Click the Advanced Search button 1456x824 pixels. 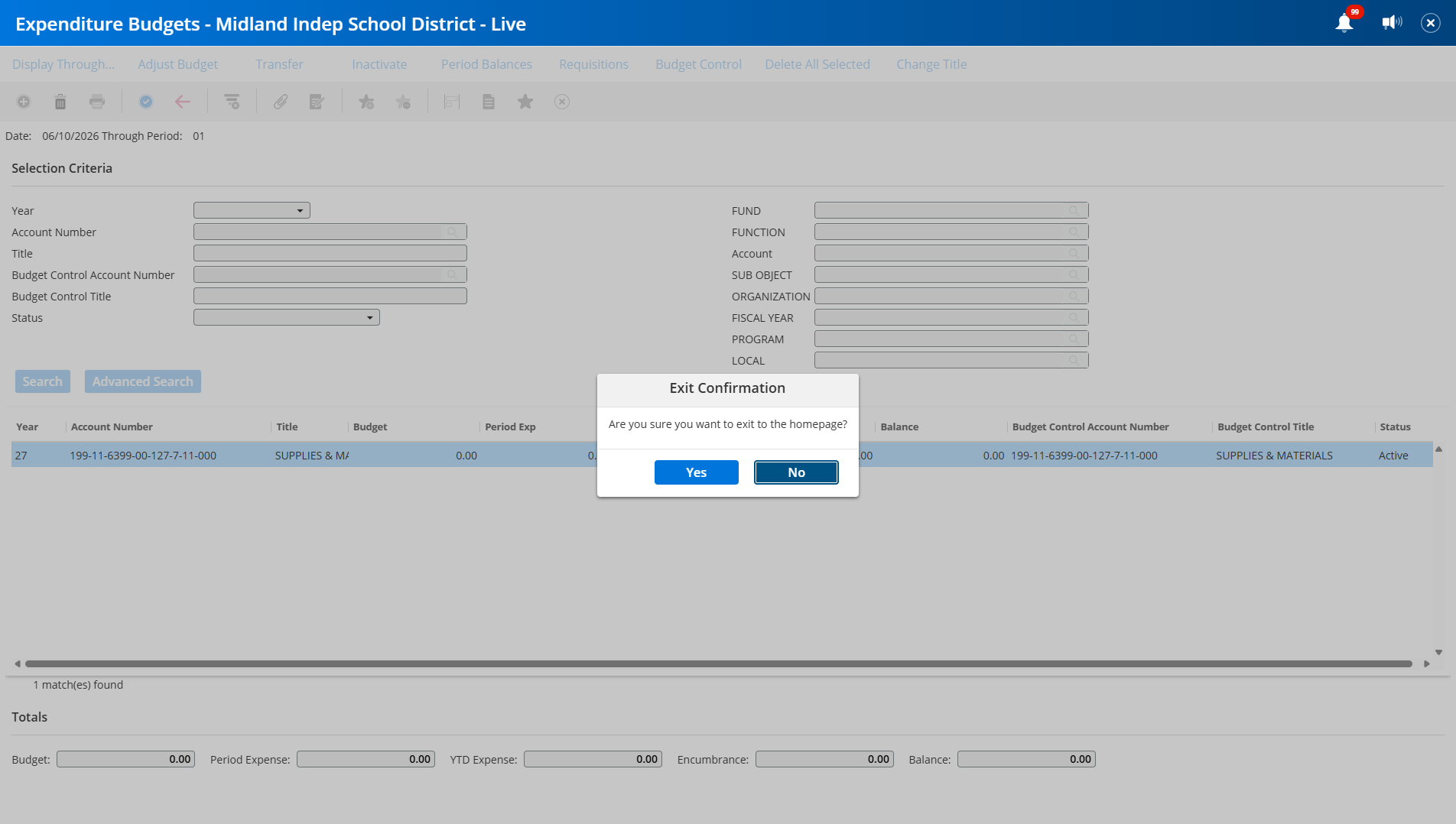[143, 381]
